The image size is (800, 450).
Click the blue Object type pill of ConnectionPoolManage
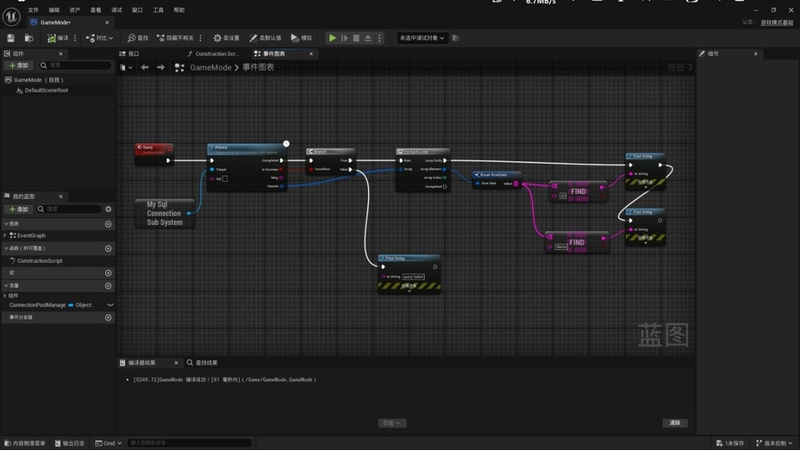pos(71,305)
